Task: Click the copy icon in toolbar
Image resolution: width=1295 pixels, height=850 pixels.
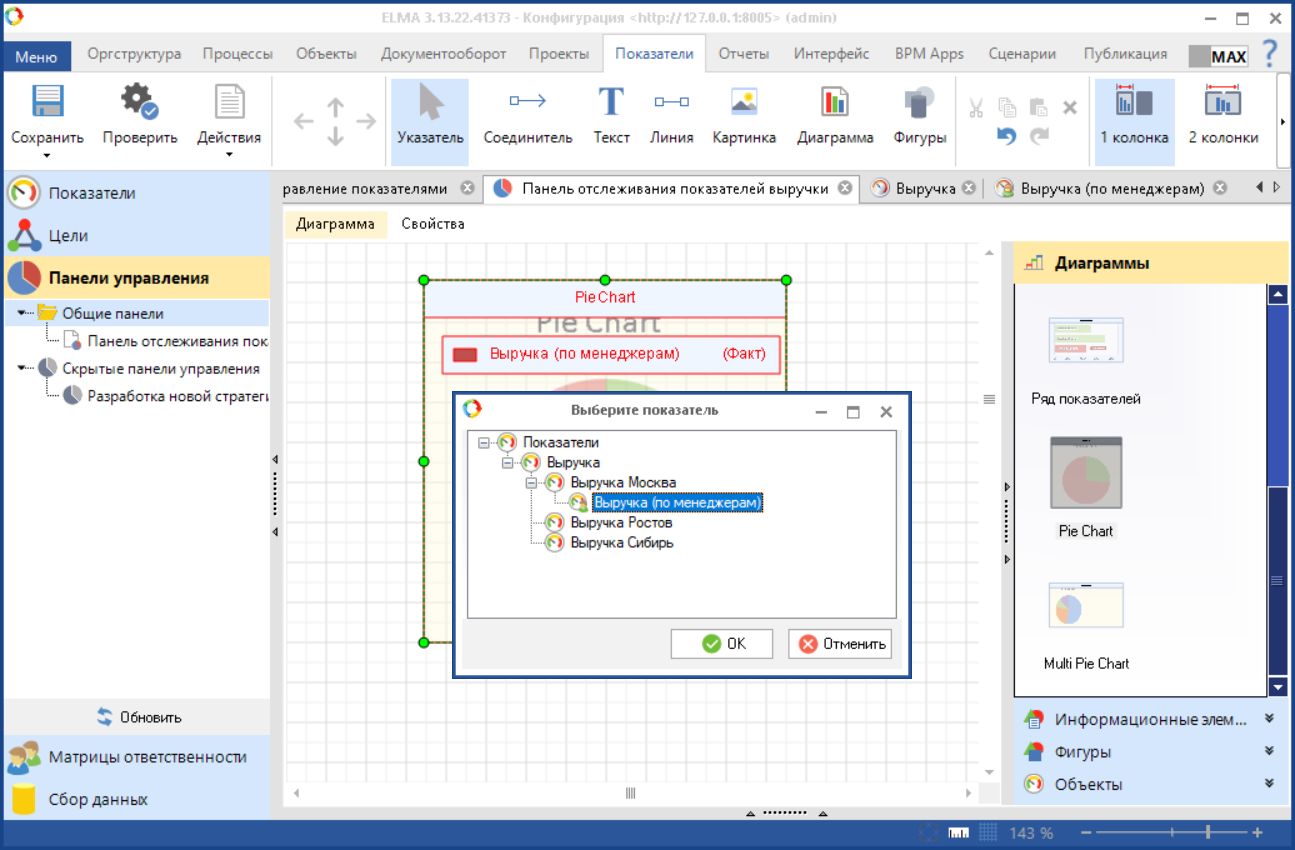Action: click(x=1008, y=107)
